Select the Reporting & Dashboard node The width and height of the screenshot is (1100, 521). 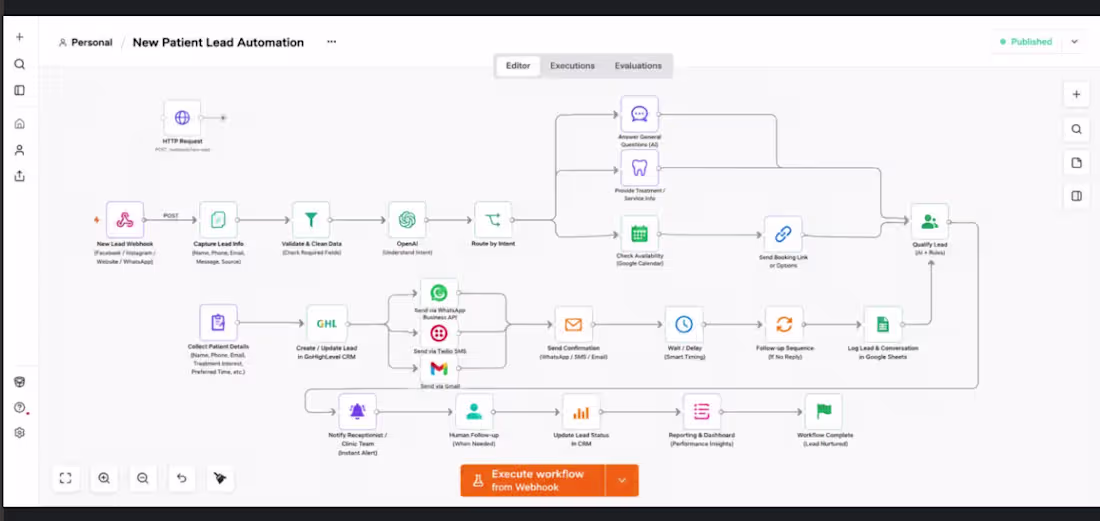click(702, 412)
